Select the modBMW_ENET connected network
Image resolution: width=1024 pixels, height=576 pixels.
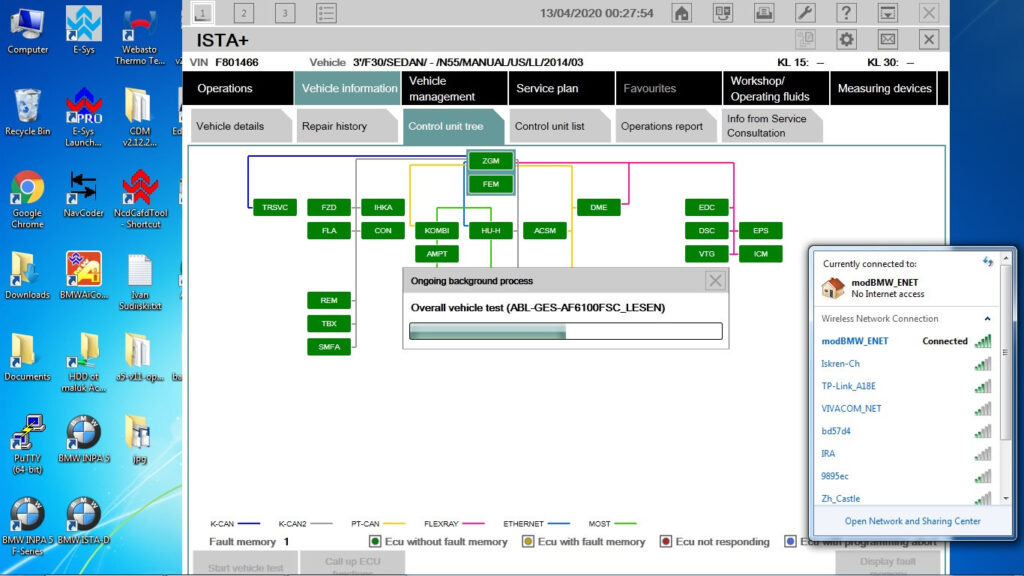pyautogui.click(x=906, y=341)
